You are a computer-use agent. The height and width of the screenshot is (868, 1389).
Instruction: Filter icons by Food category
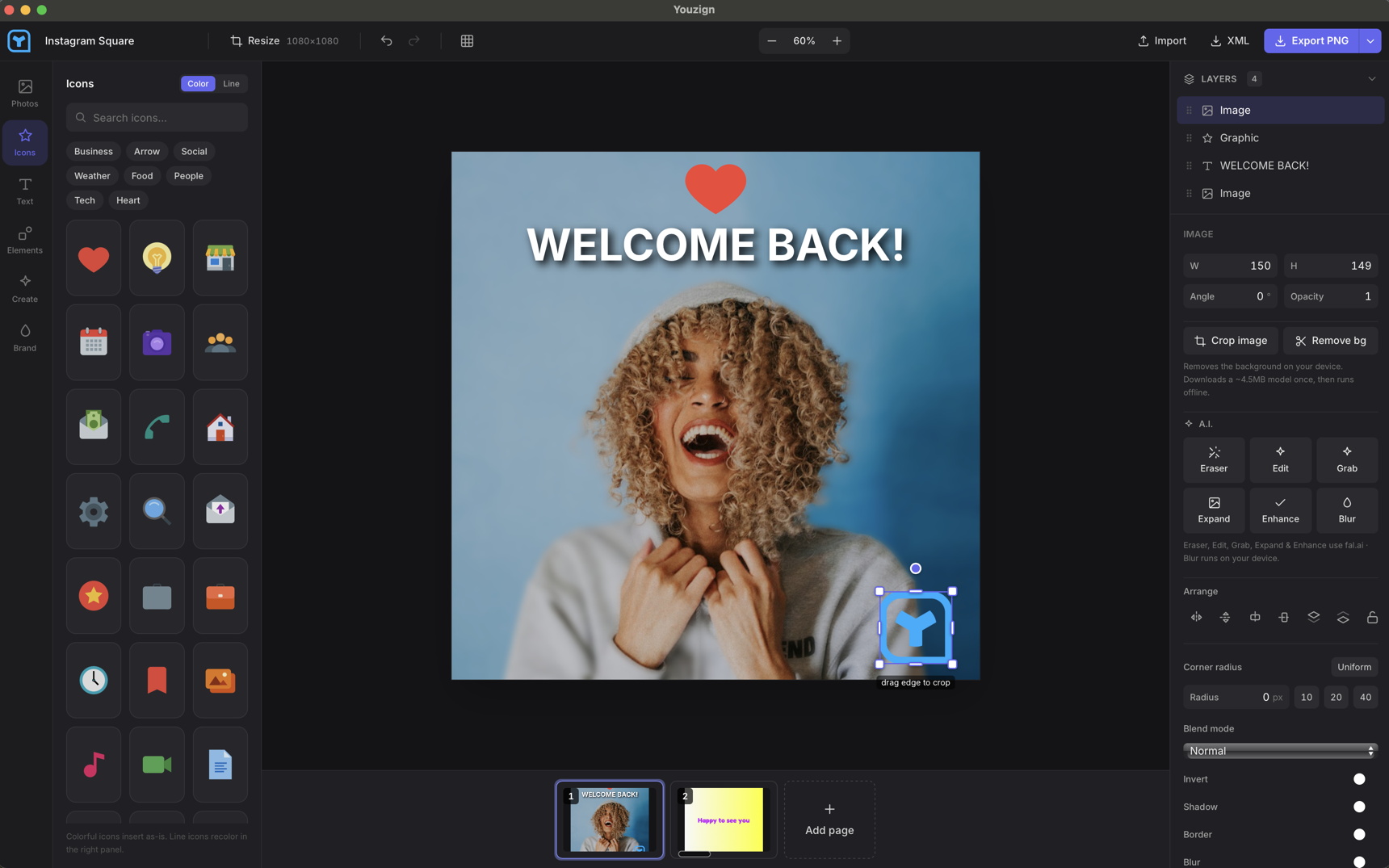[142, 176]
